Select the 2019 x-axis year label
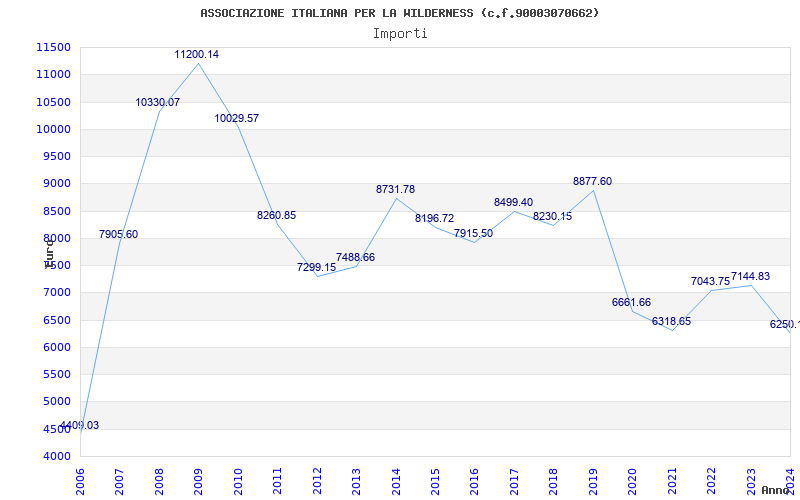 coord(593,482)
